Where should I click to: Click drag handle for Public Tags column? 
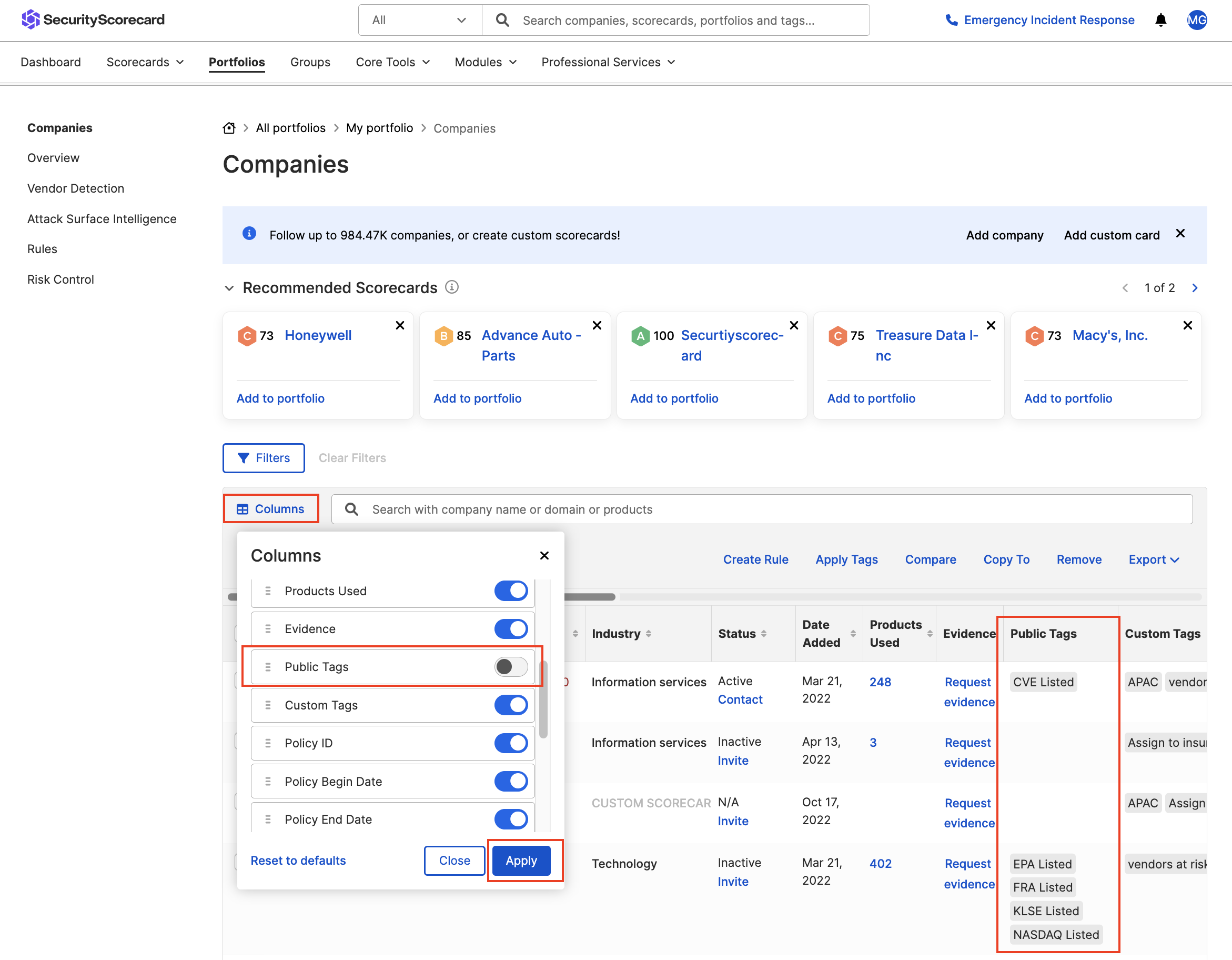click(x=268, y=666)
